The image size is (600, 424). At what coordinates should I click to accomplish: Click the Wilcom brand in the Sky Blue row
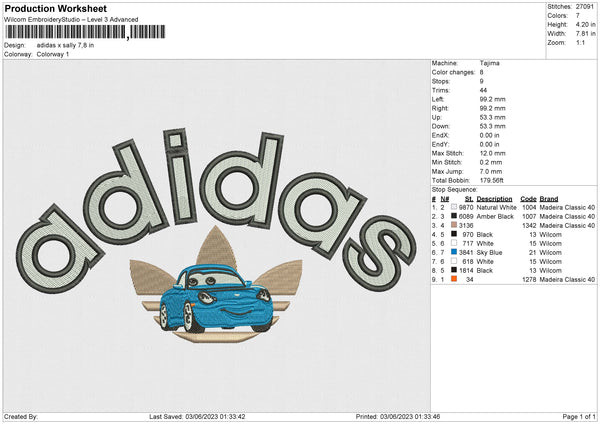[x=551, y=252]
